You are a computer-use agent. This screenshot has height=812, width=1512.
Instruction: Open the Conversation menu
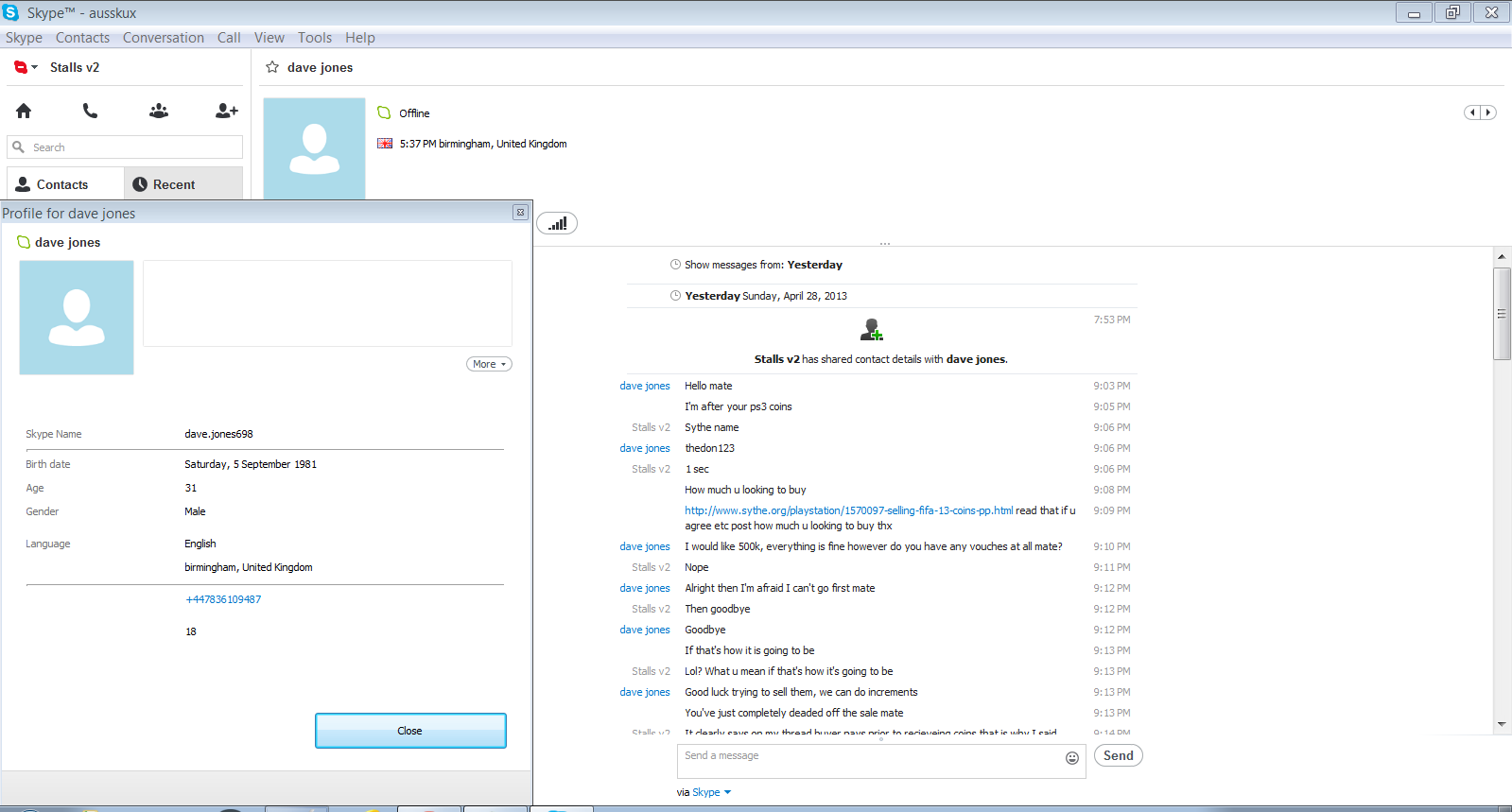pyautogui.click(x=164, y=38)
